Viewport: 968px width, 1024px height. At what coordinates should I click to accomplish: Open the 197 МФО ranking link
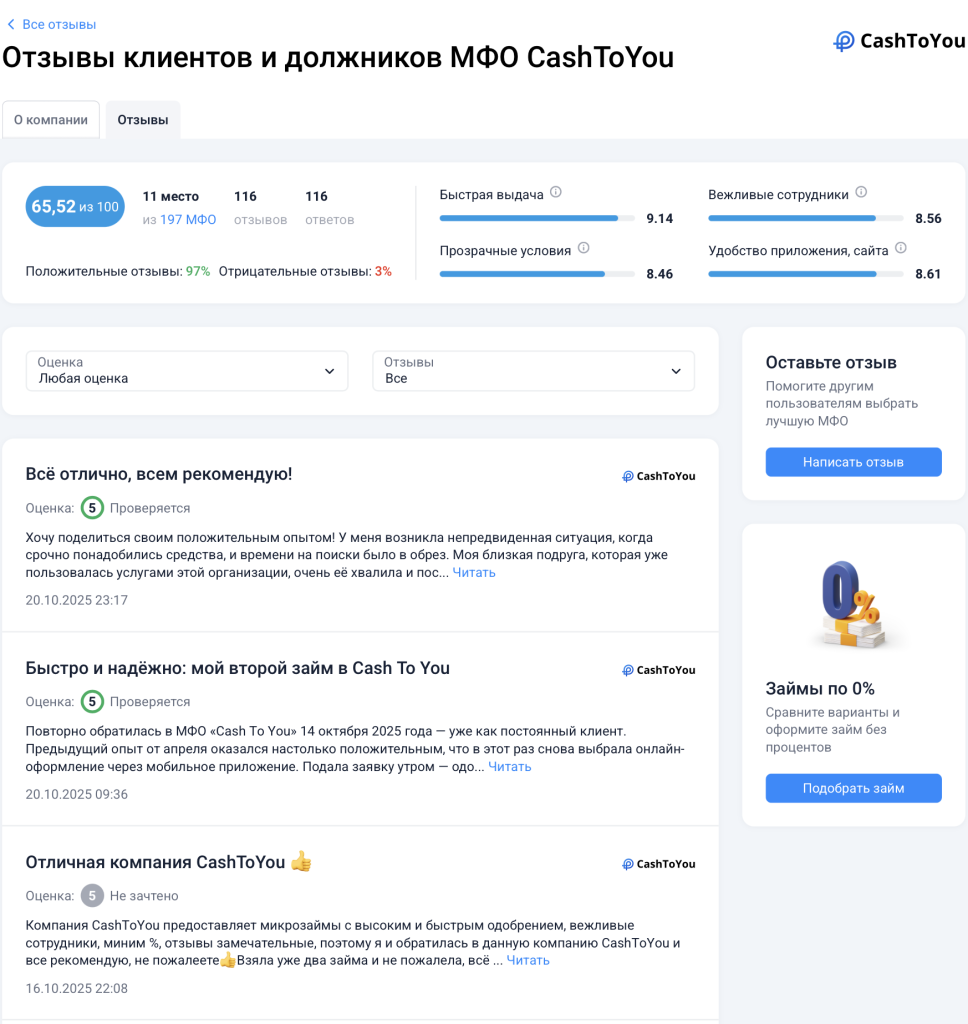[x=188, y=219]
